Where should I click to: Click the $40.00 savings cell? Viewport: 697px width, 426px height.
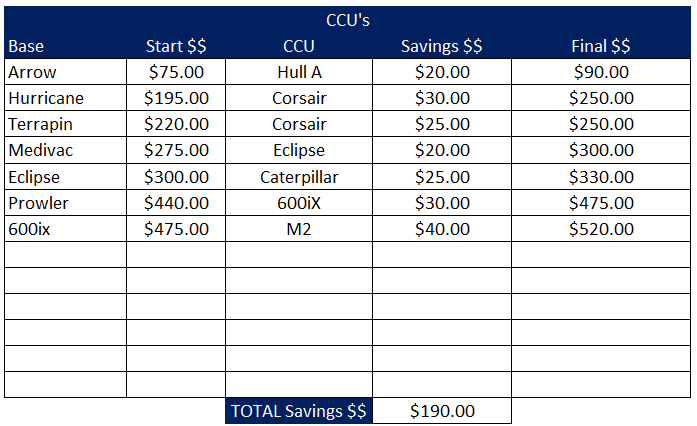pos(441,229)
